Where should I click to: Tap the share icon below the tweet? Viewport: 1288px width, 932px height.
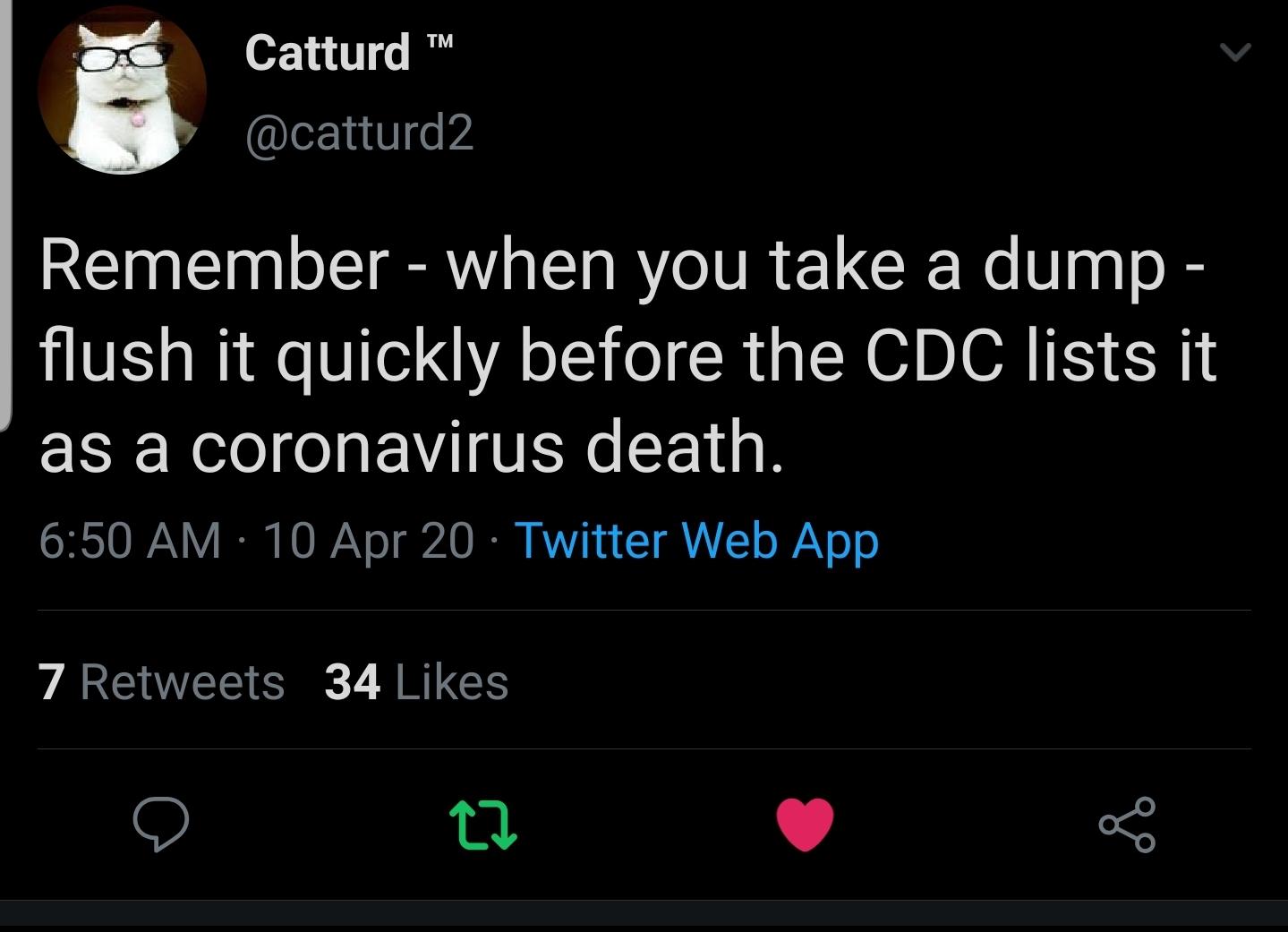[1128, 824]
